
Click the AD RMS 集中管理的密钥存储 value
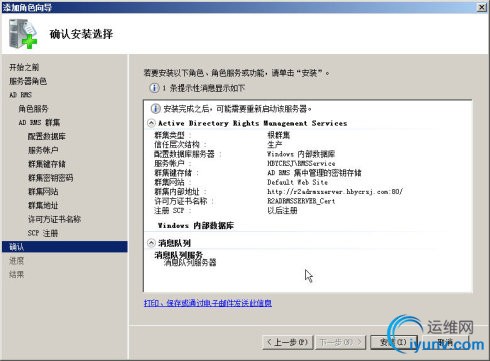tap(314, 173)
